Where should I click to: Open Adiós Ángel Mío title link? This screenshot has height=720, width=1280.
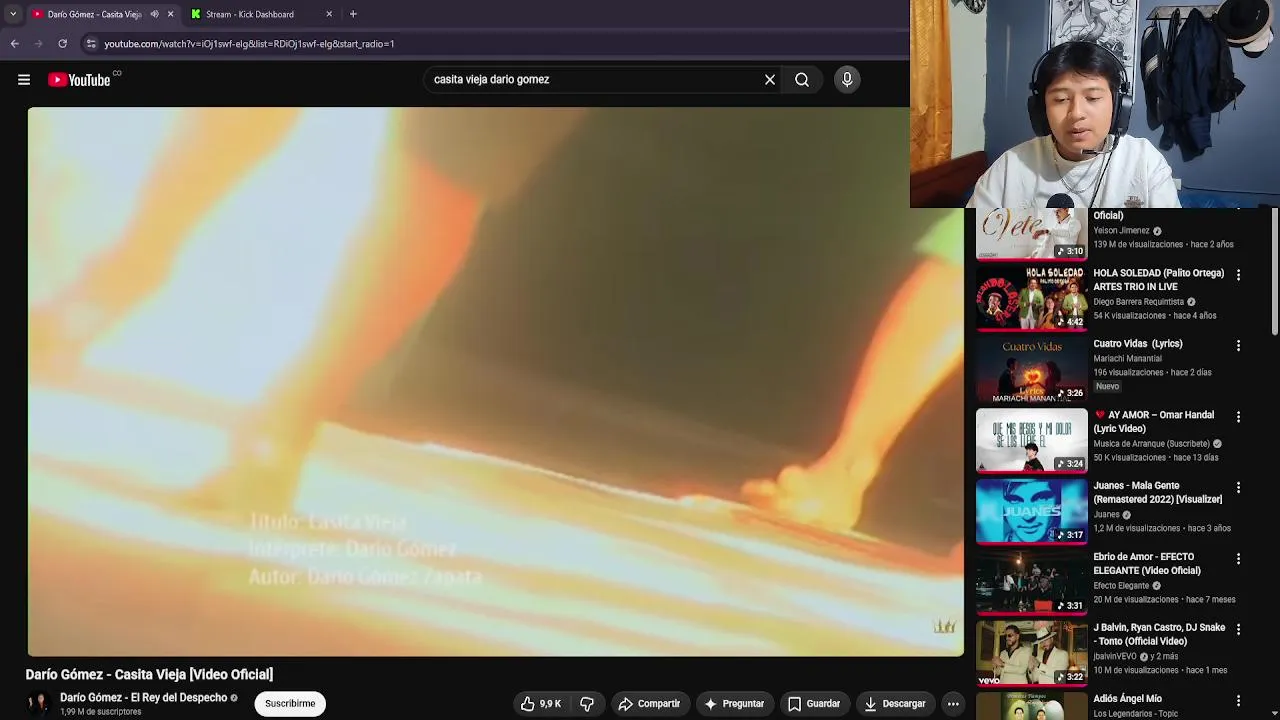click(1127, 699)
